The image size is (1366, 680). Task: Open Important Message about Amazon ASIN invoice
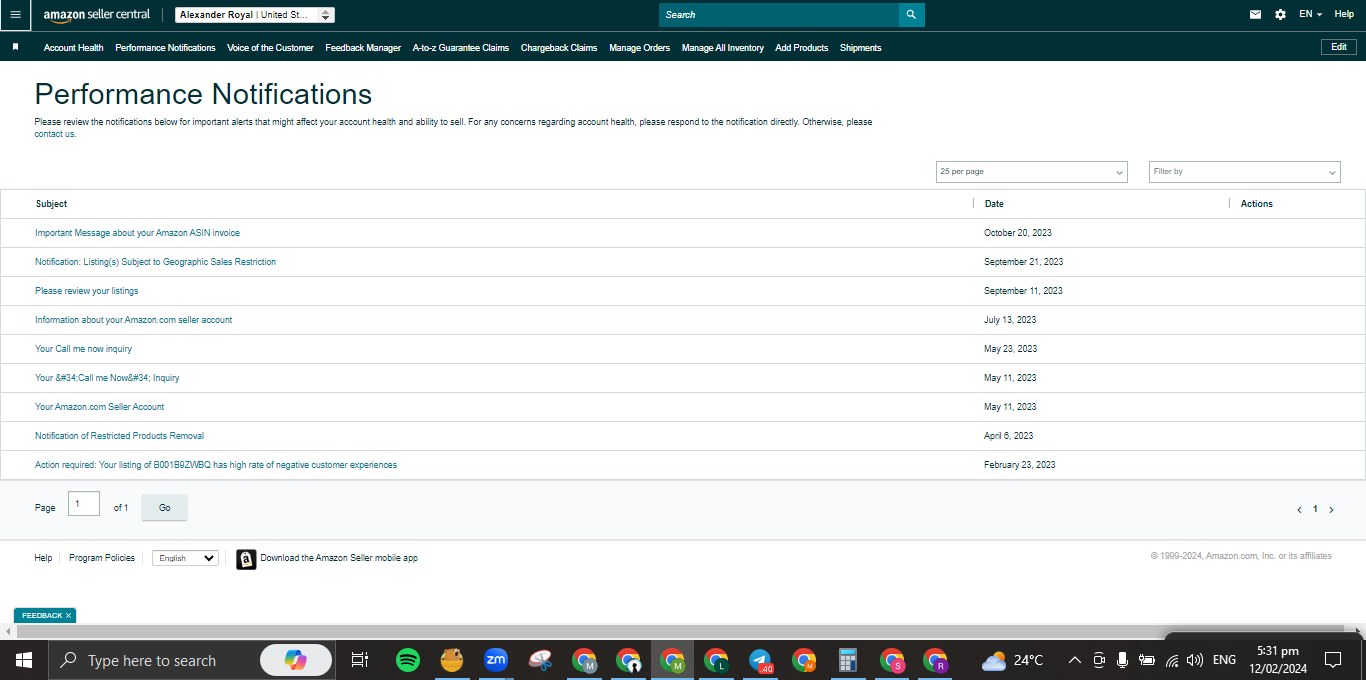click(138, 233)
